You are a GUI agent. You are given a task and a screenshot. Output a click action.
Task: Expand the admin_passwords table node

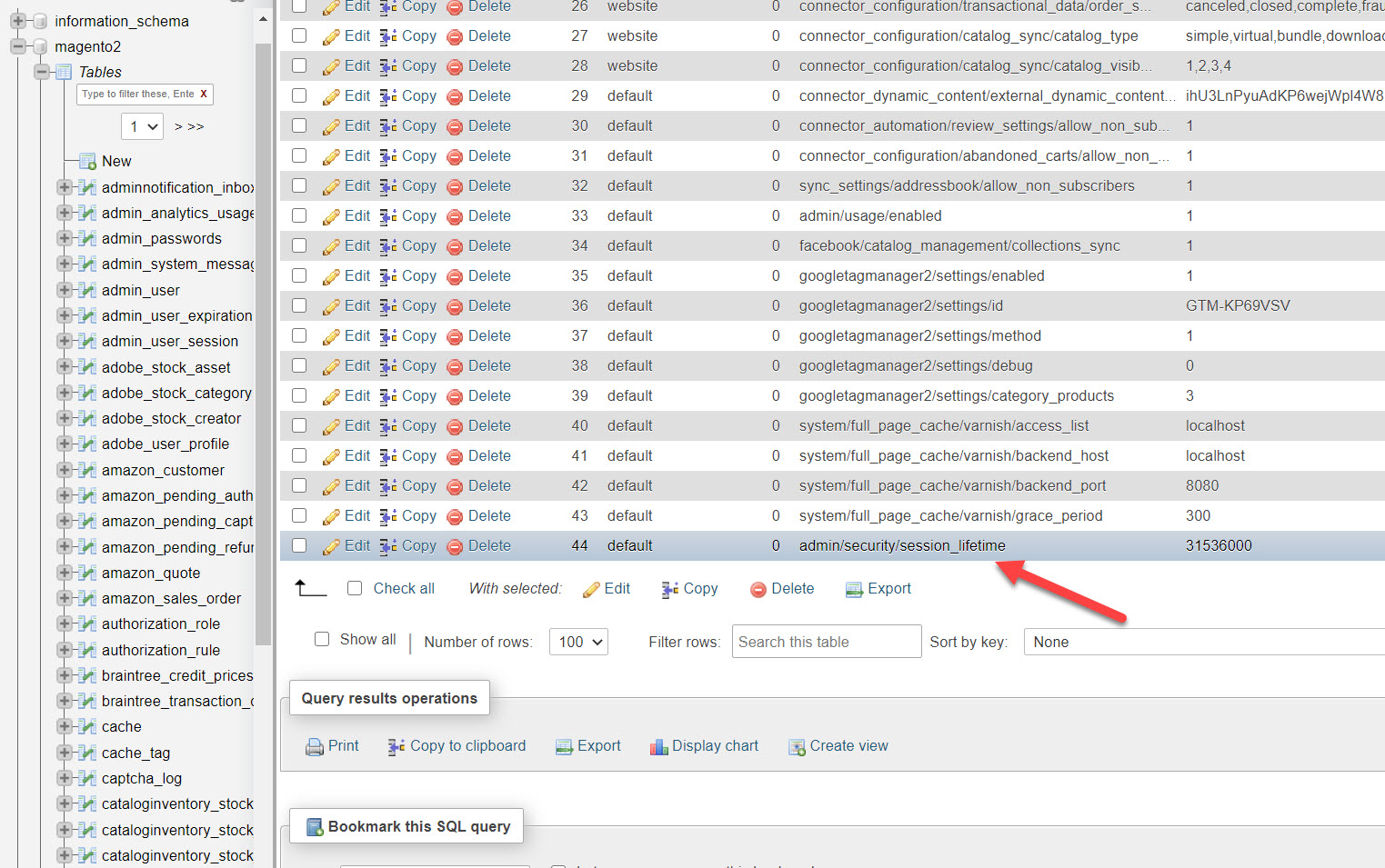pyautogui.click(x=65, y=238)
